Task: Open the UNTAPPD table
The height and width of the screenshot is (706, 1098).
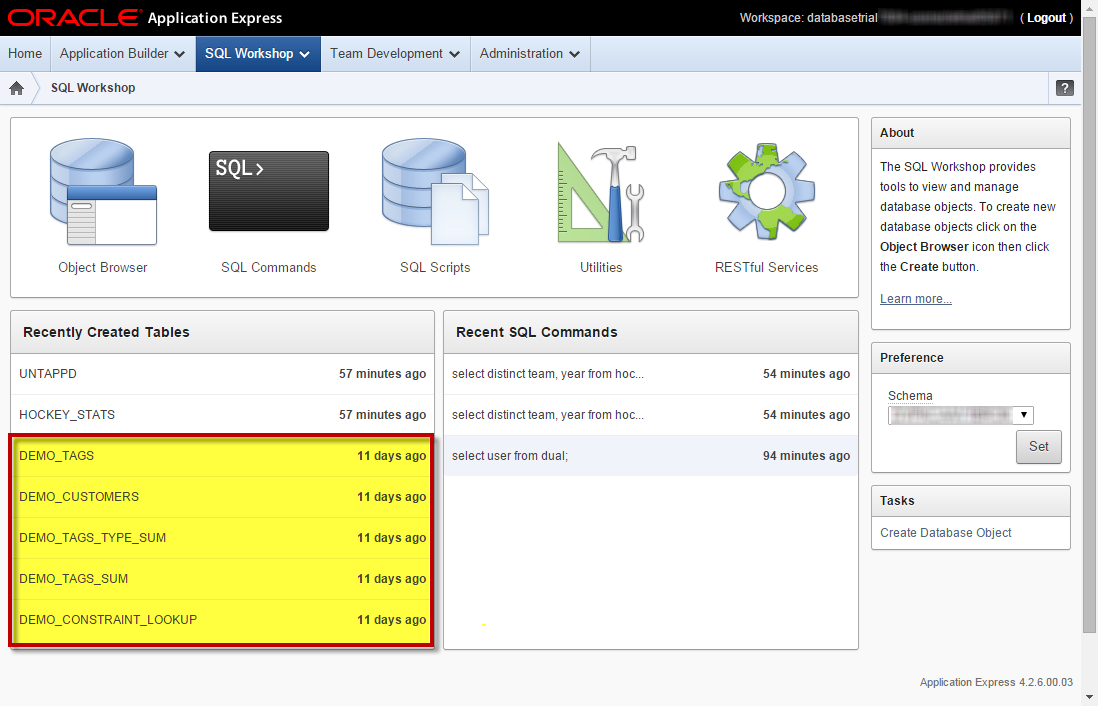Action: 223,374
